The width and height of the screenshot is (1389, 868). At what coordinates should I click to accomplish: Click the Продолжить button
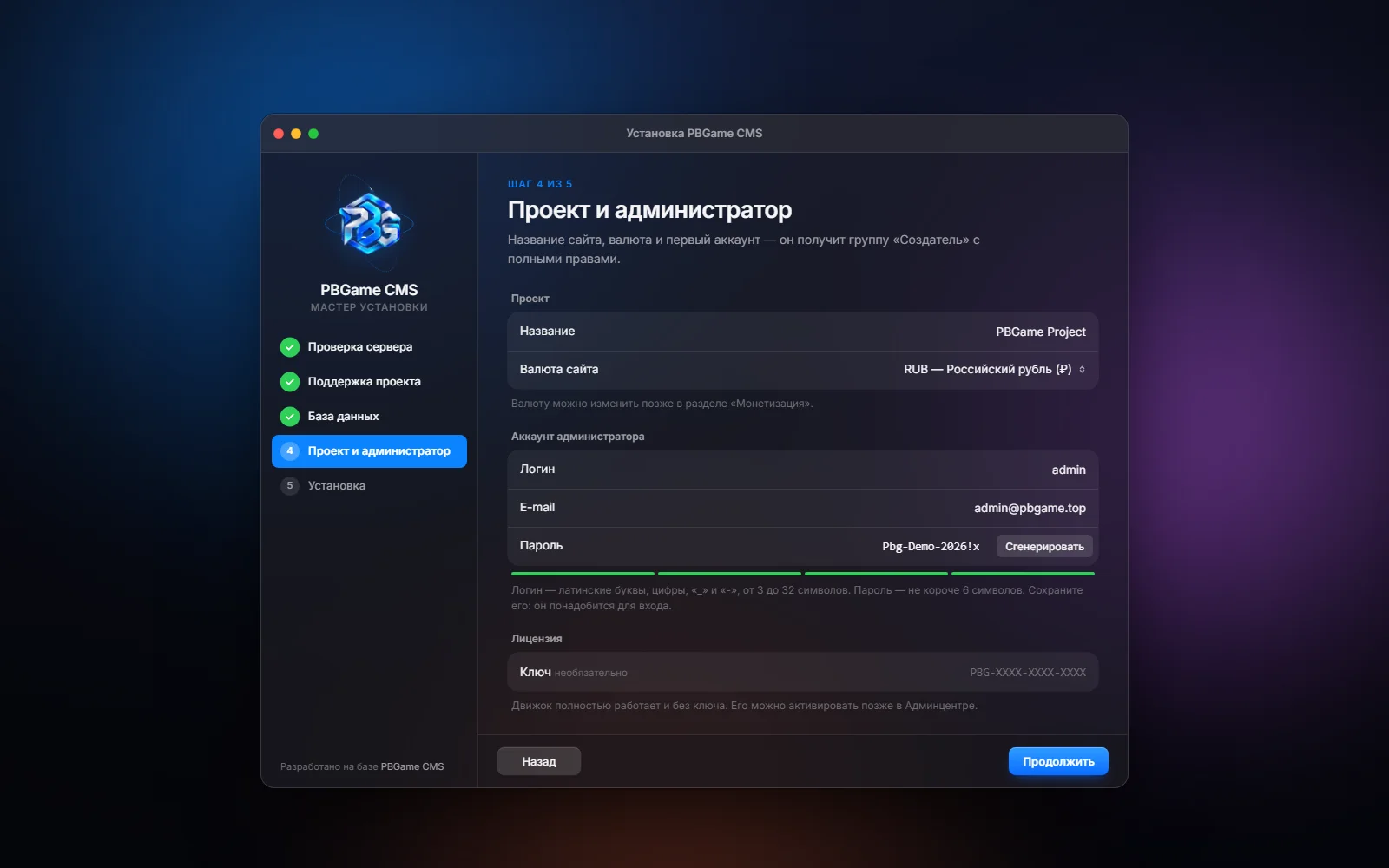coord(1058,761)
